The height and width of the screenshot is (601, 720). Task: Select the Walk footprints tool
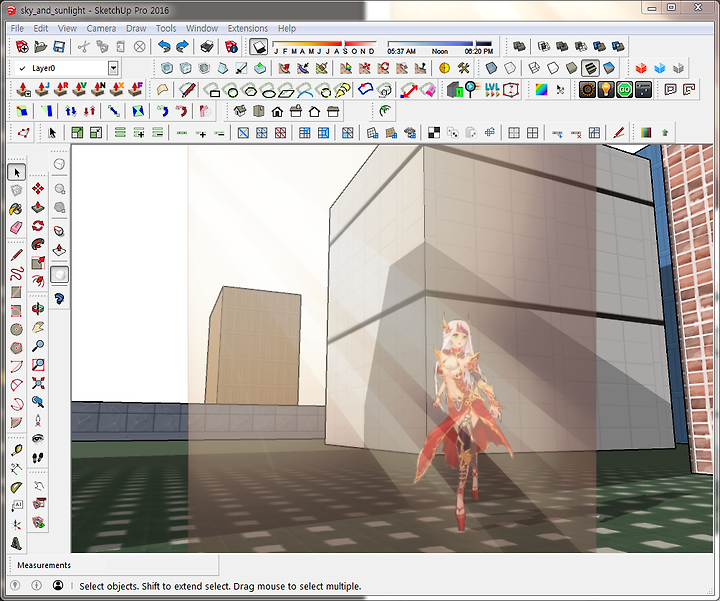[38, 457]
